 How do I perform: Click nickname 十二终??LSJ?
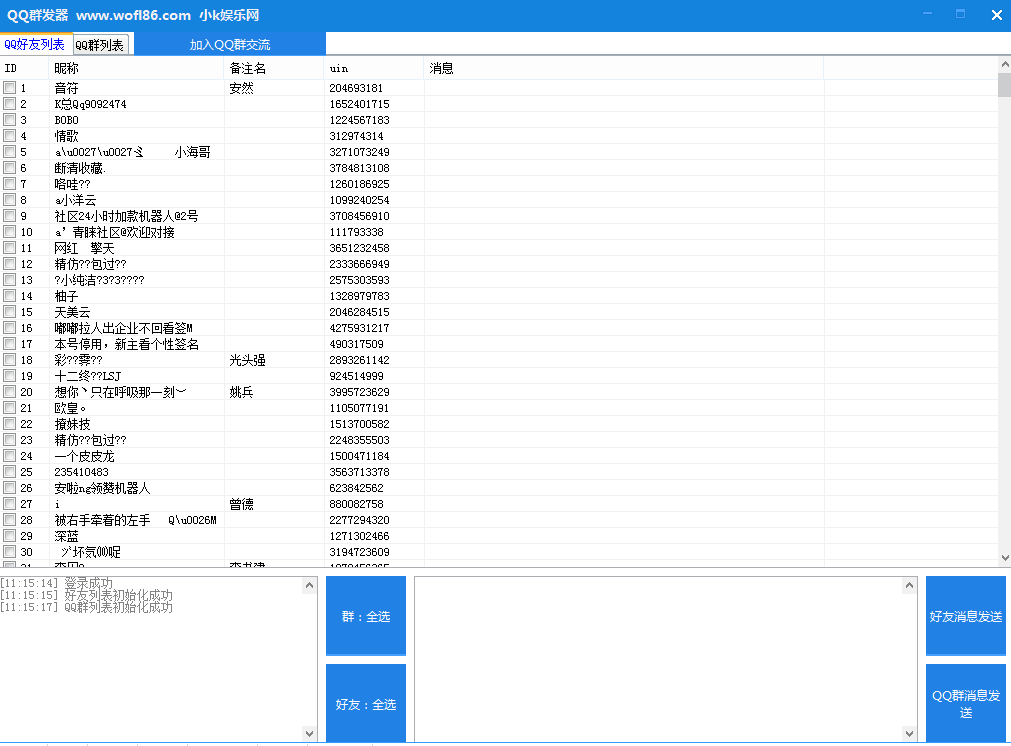[88, 376]
